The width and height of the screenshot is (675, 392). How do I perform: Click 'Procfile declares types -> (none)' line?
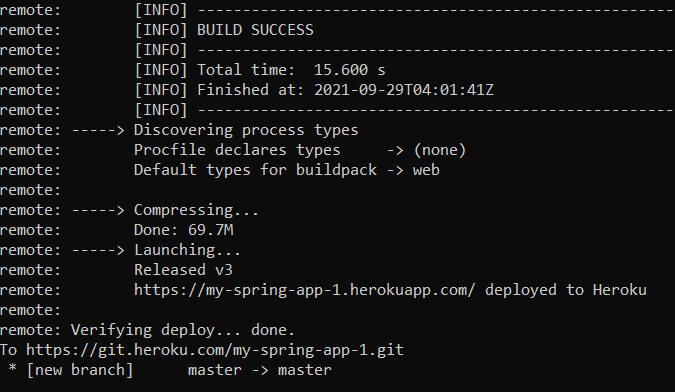[x=300, y=150]
